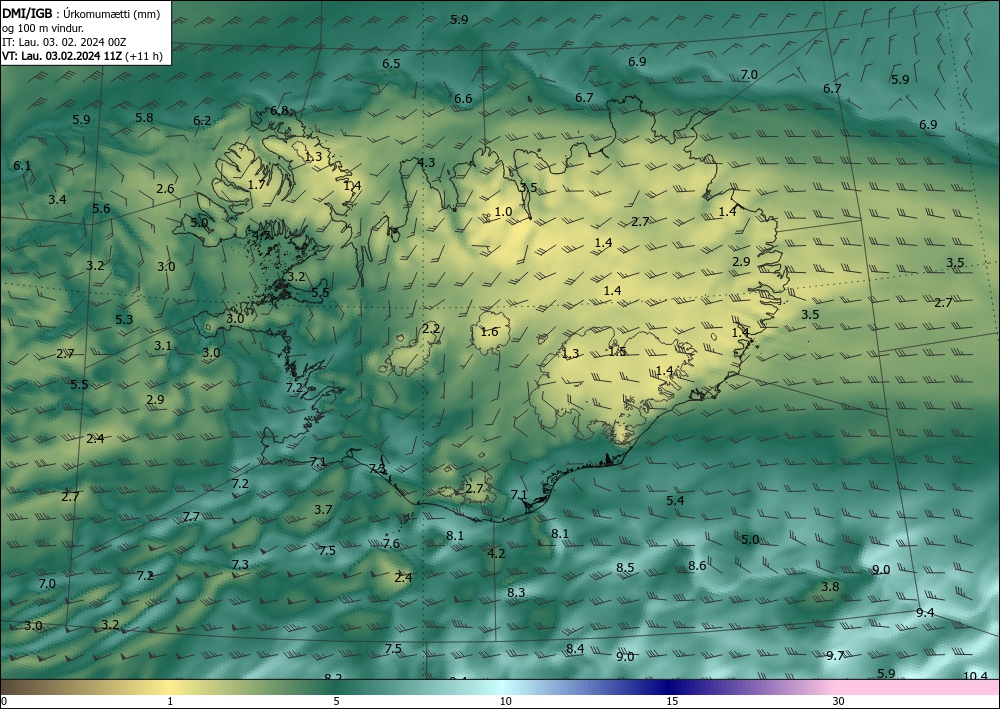
Task: Click the 3.1 value label
Action: click(163, 346)
